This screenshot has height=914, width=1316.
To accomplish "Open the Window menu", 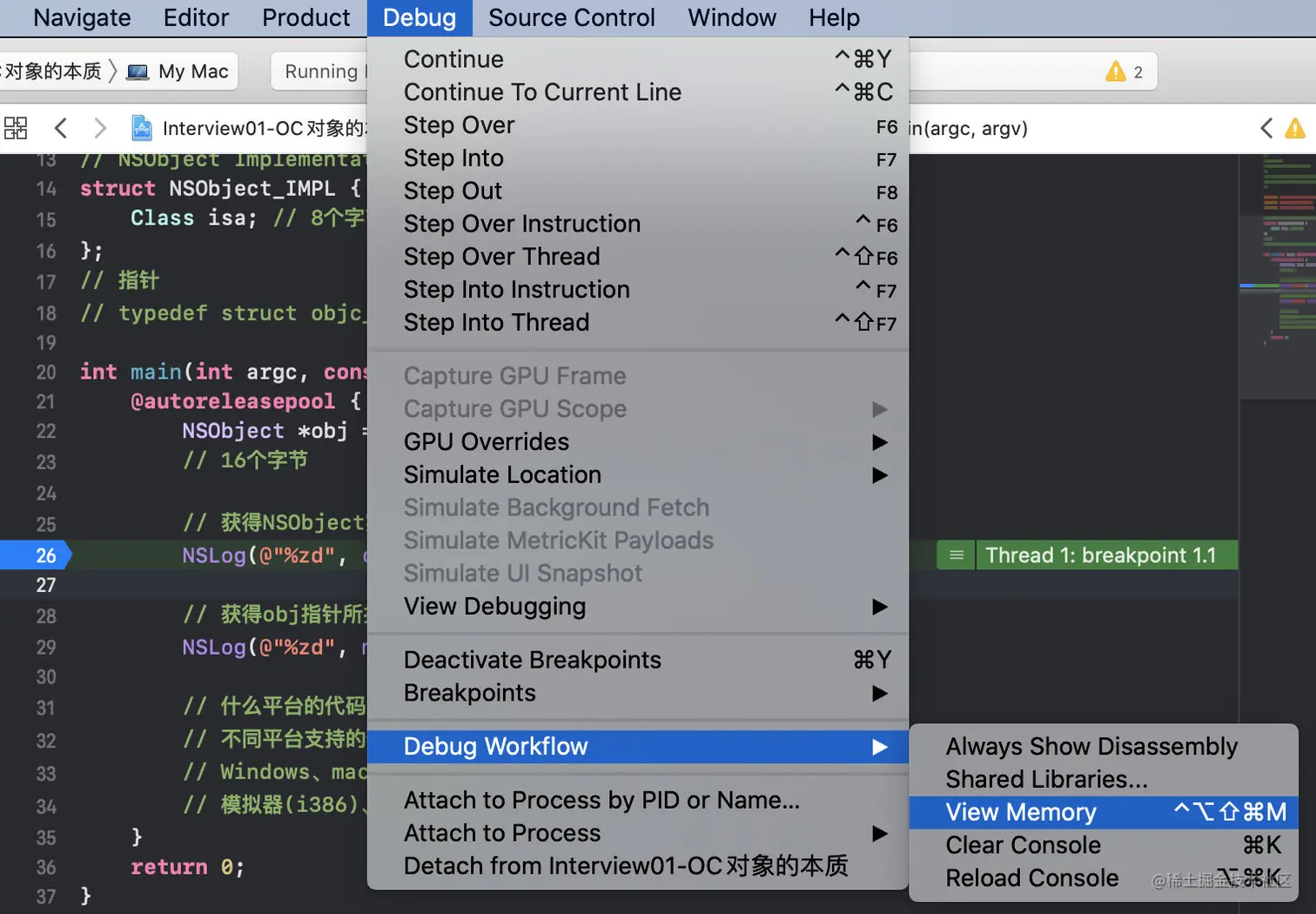I will (x=732, y=17).
